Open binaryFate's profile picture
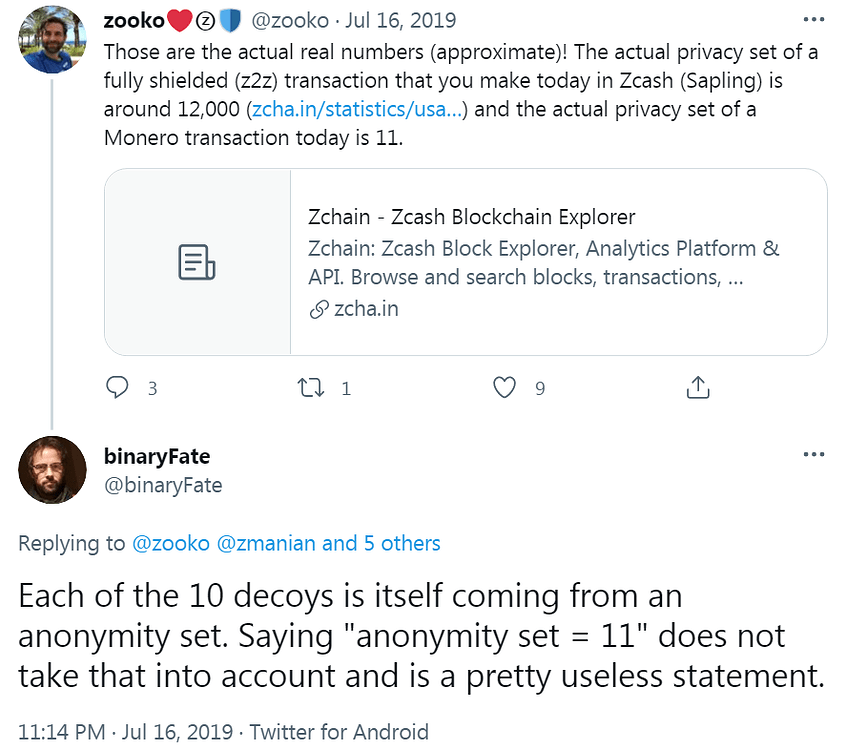Screen dimensions: 847x750 tap(52, 469)
